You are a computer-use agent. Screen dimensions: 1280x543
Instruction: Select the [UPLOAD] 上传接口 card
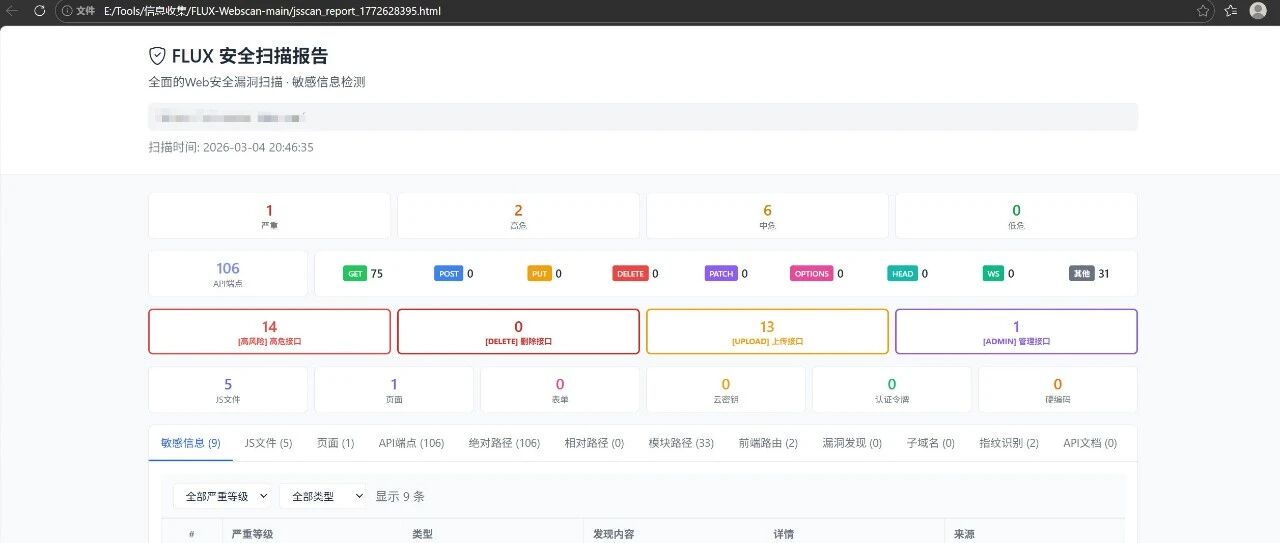coord(767,332)
